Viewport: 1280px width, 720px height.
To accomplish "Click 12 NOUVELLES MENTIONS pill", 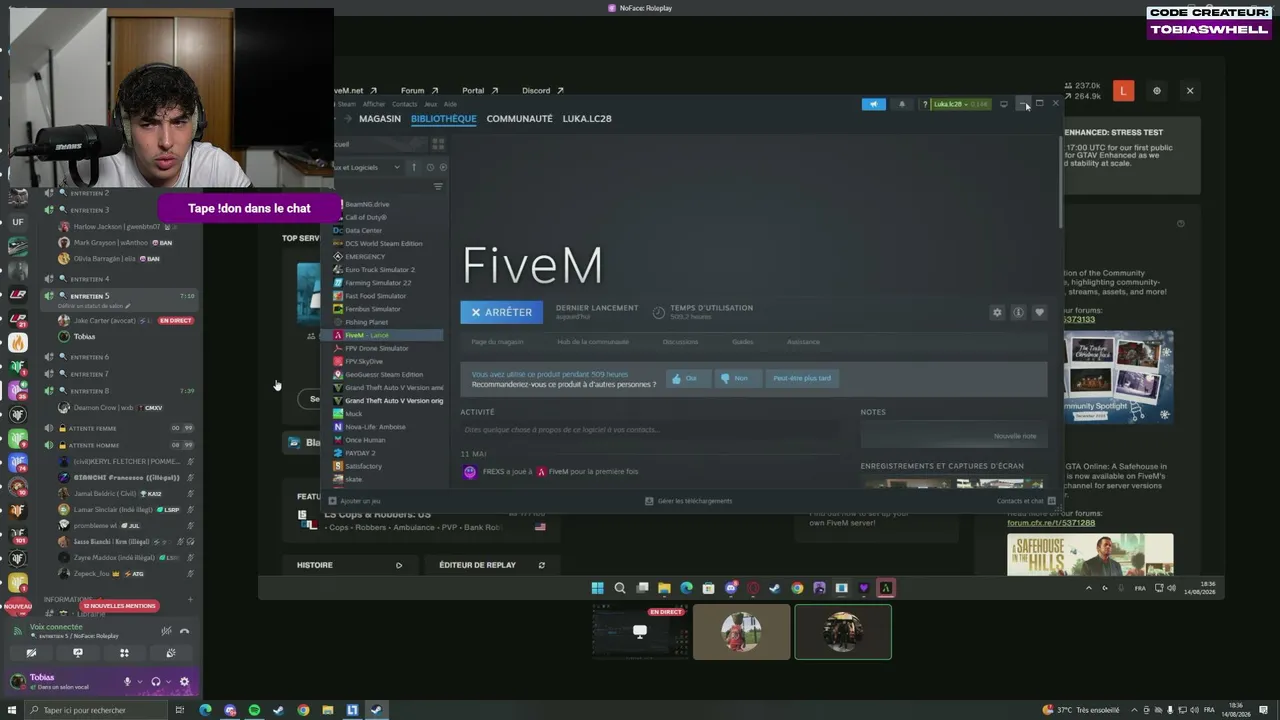I will tap(120, 606).
